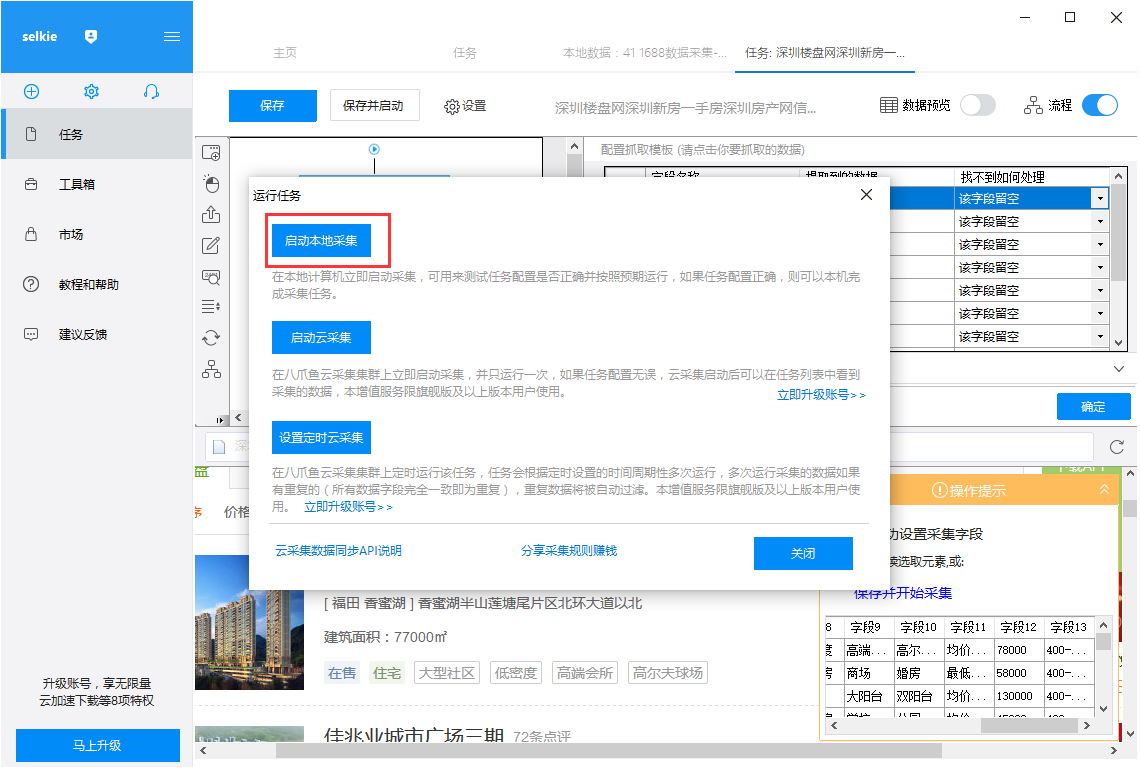Click the export/upload arrow tool icon
This screenshot has width=1140, height=768.
[211, 215]
